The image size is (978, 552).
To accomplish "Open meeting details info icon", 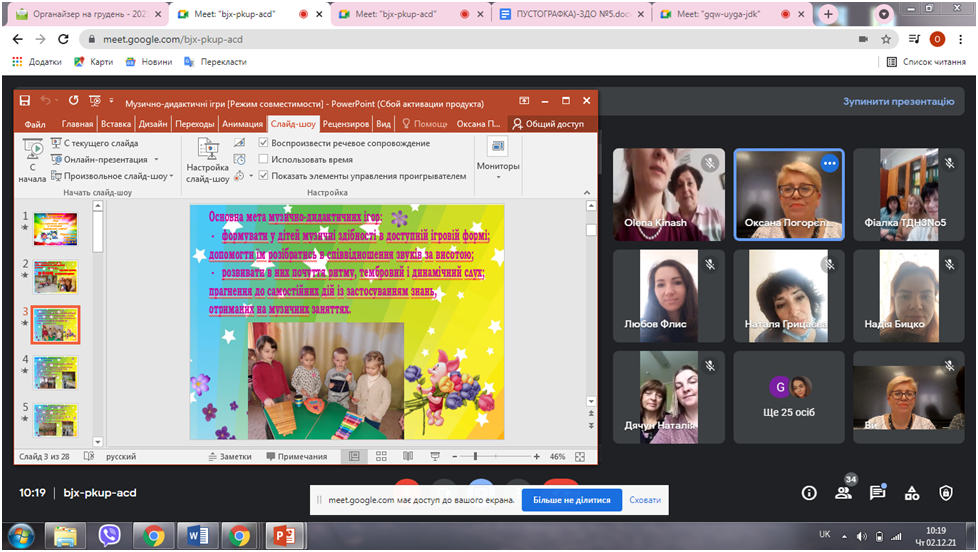I will pyautogui.click(x=809, y=493).
